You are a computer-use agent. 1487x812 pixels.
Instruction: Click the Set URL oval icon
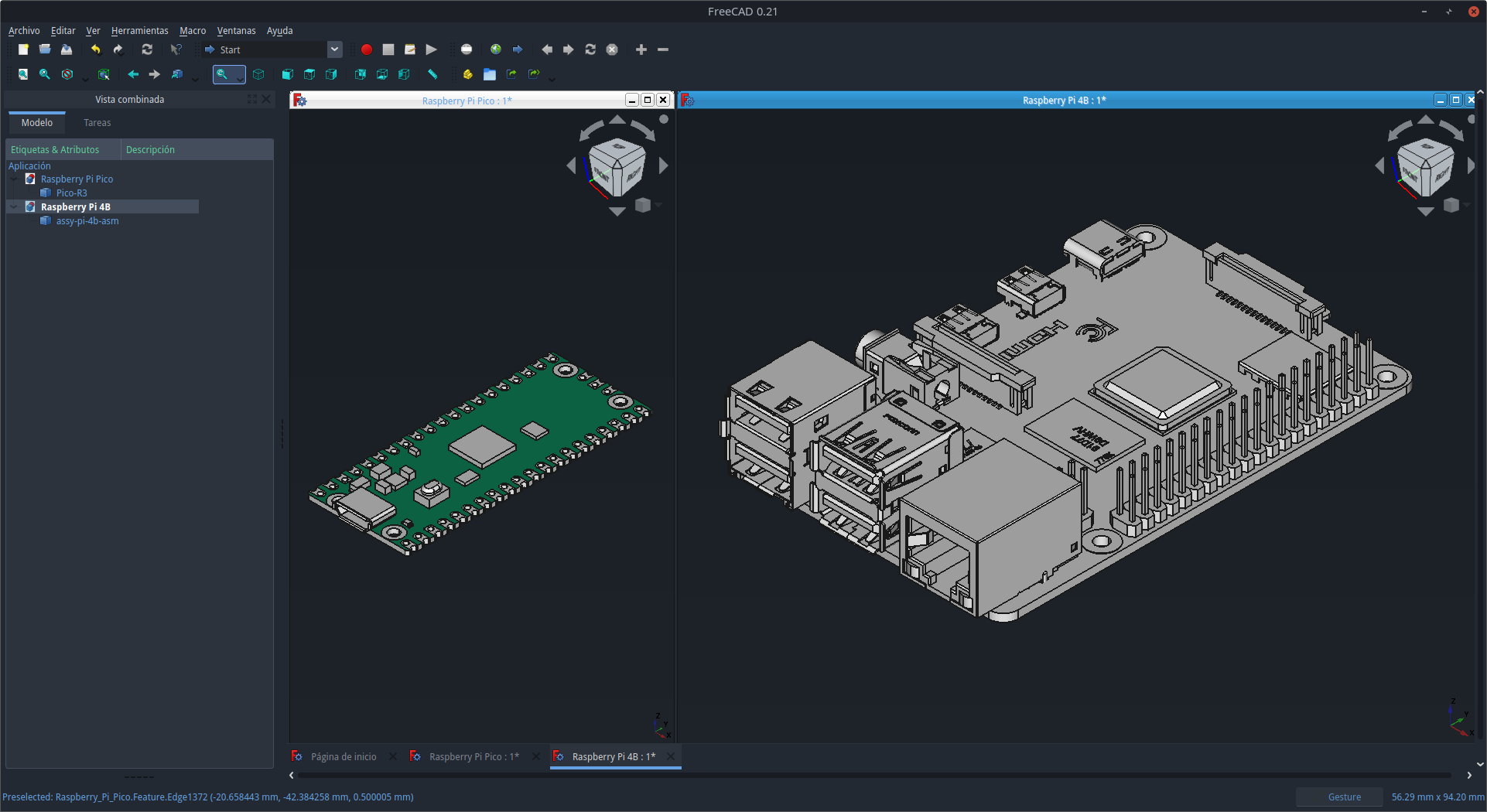tap(467, 49)
